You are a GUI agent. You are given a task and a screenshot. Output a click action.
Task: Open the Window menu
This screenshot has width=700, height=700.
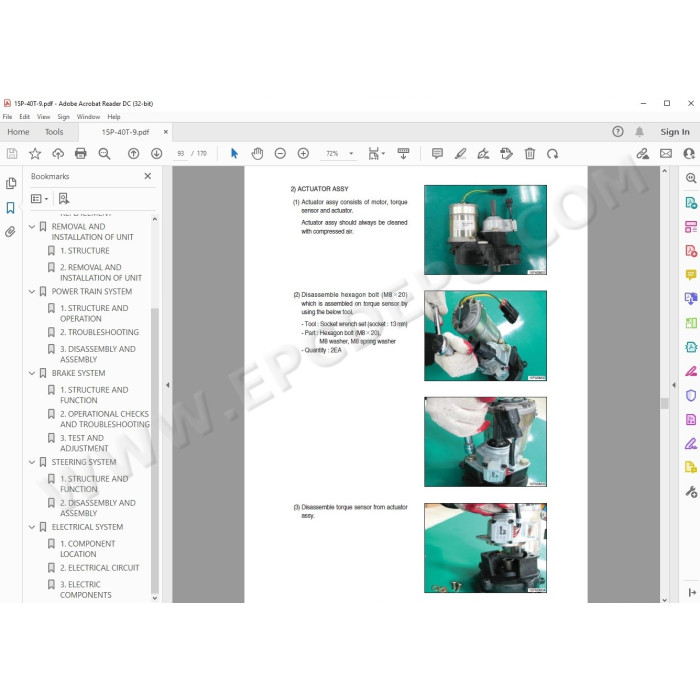point(88,117)
